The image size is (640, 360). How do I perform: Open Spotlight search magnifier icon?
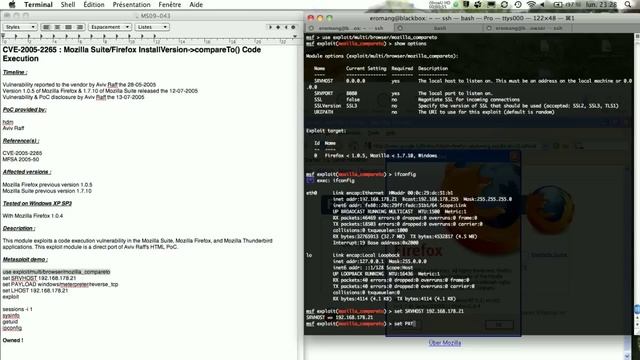[x=628, y=4]
